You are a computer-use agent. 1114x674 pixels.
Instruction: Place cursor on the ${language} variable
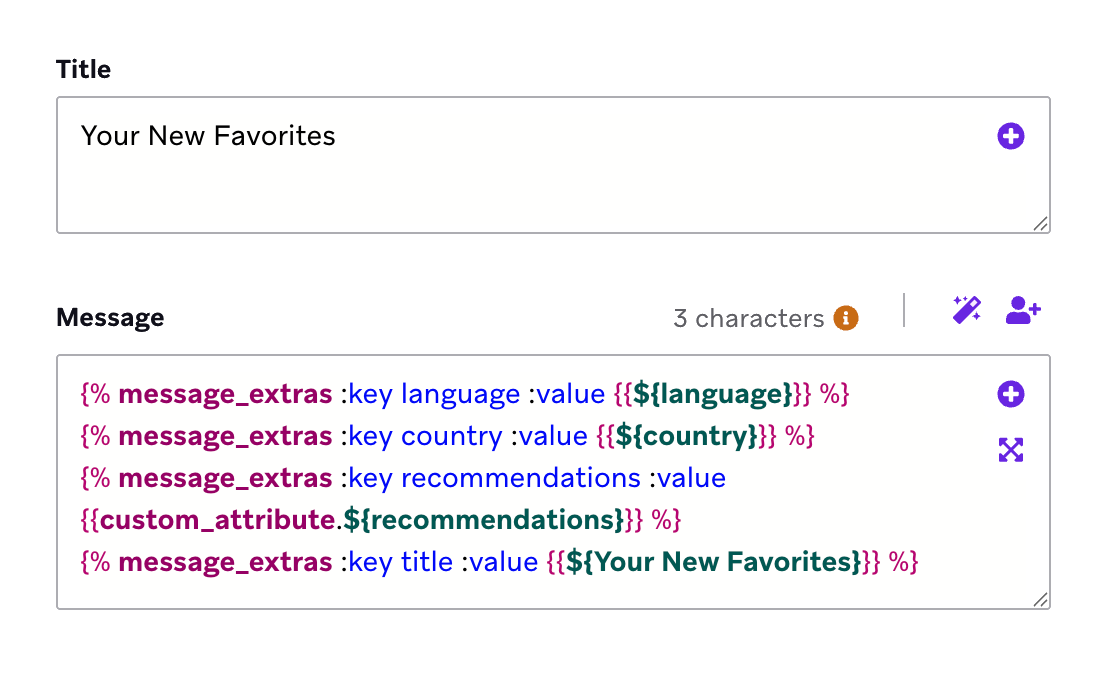[x=713, y=394]
